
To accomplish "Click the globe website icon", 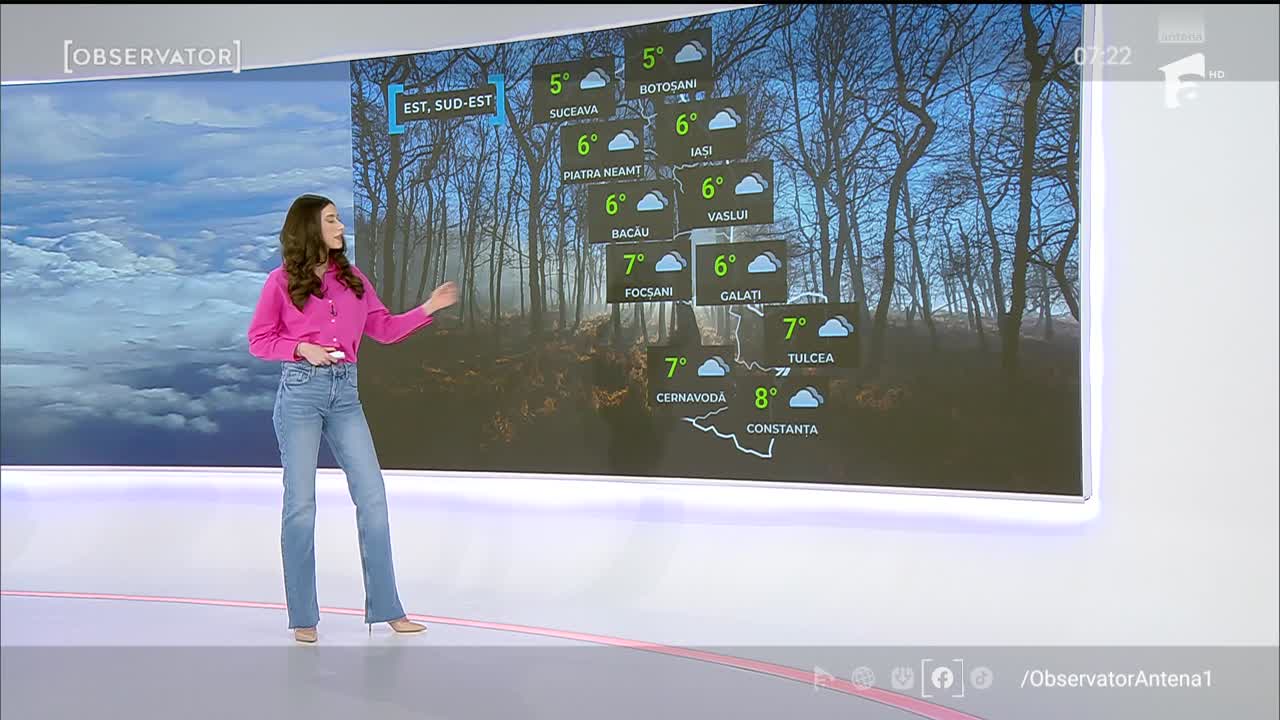I will click(863, 678).
